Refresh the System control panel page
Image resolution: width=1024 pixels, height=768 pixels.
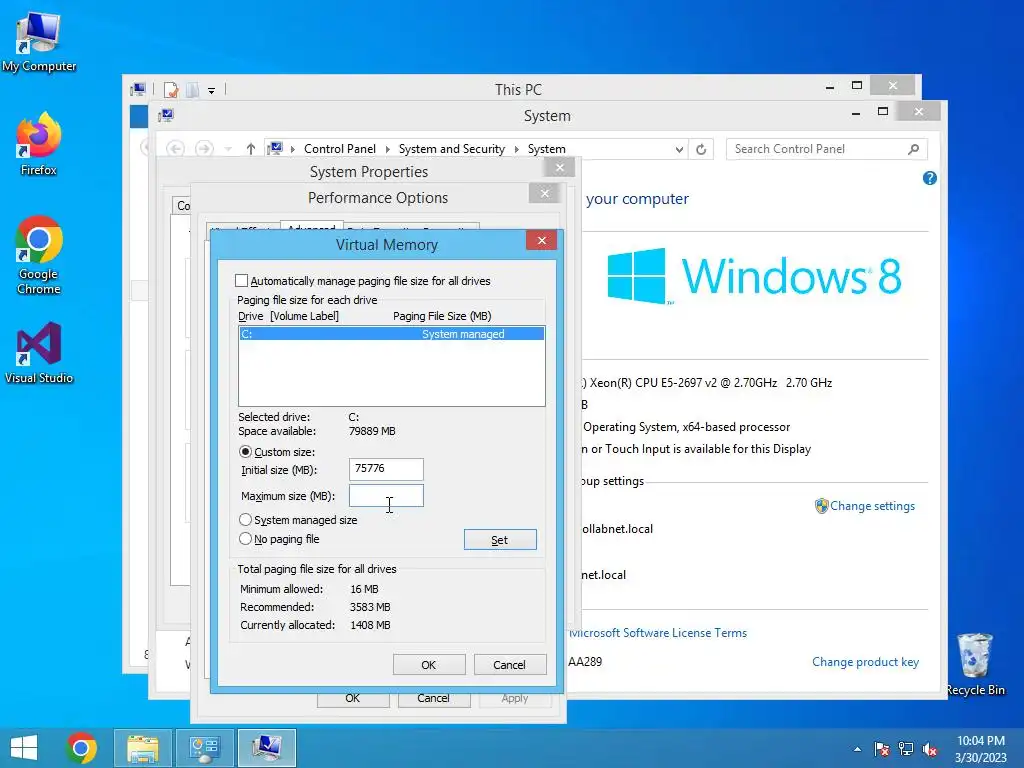(x=701, y=149)
